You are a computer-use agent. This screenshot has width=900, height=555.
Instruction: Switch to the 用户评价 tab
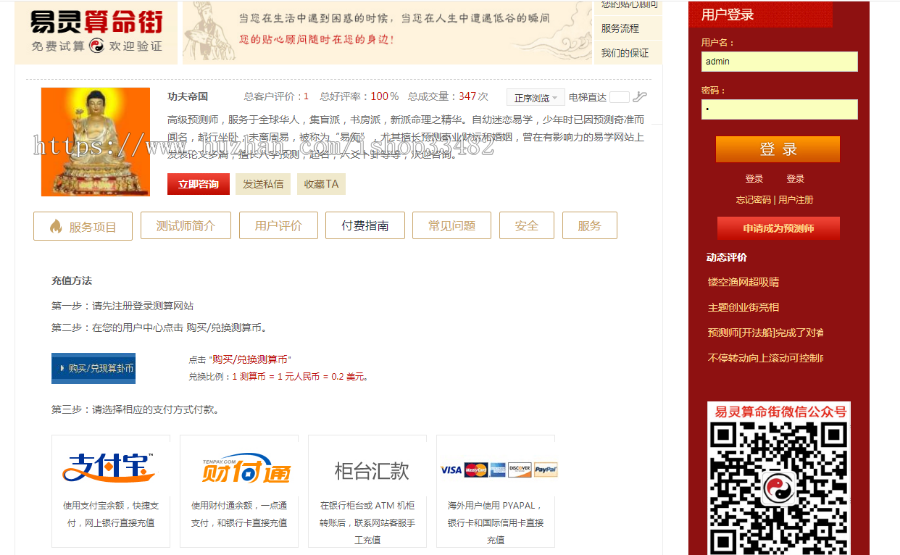(x=278, y=226)
